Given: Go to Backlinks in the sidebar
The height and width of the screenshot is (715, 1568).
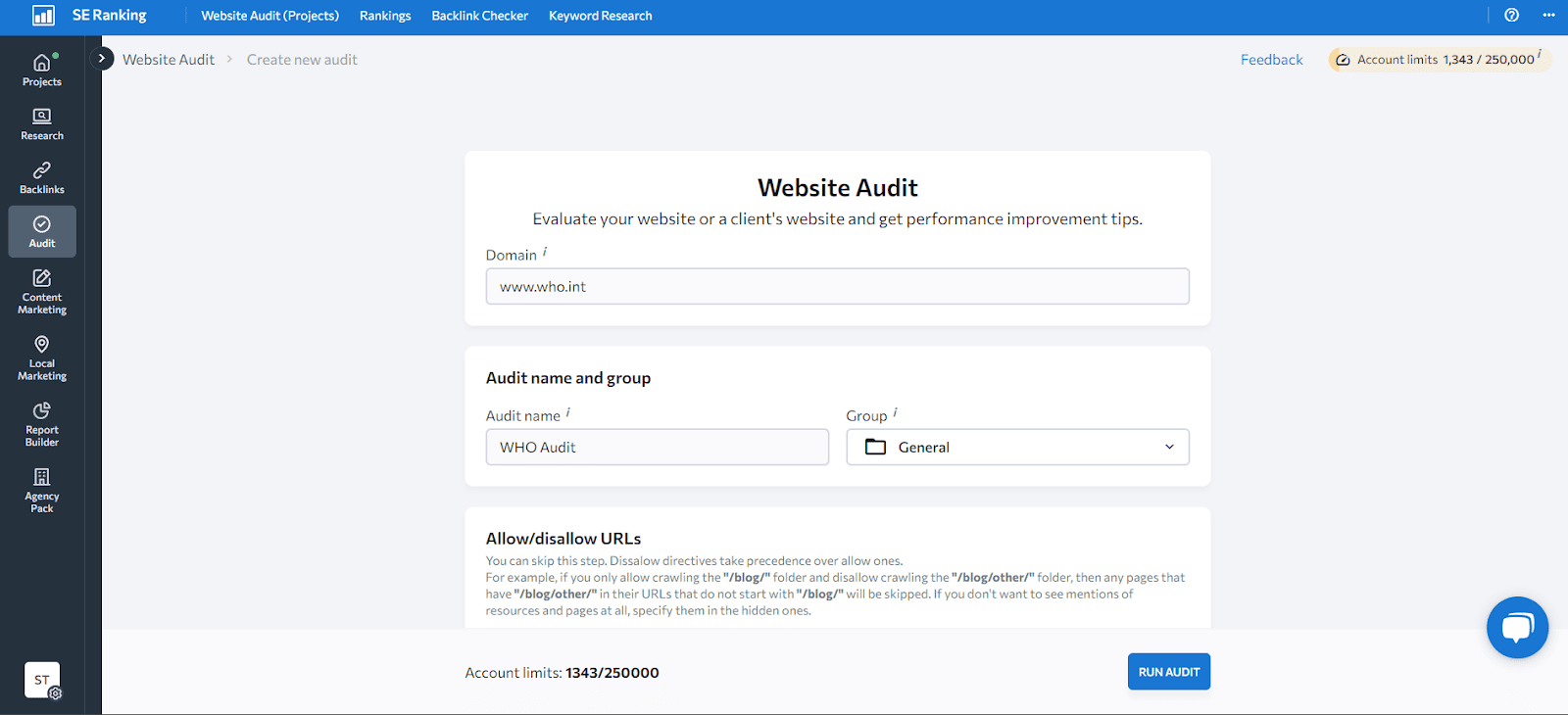Looking at the screenshot, I should [42, 178].
